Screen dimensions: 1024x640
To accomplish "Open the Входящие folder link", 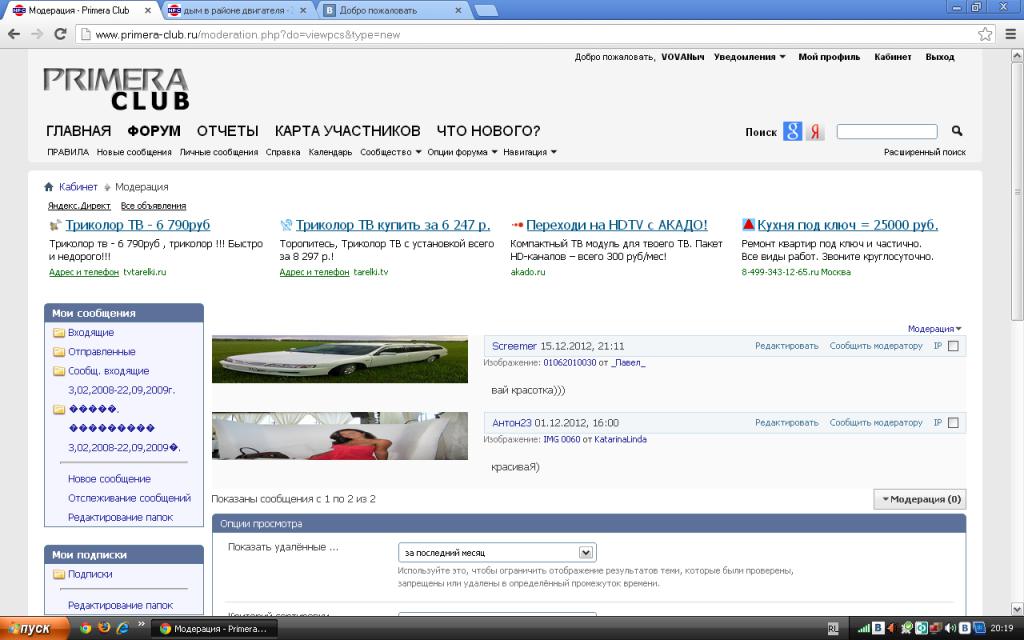I will pyautogui.click(x=91, y=332).
